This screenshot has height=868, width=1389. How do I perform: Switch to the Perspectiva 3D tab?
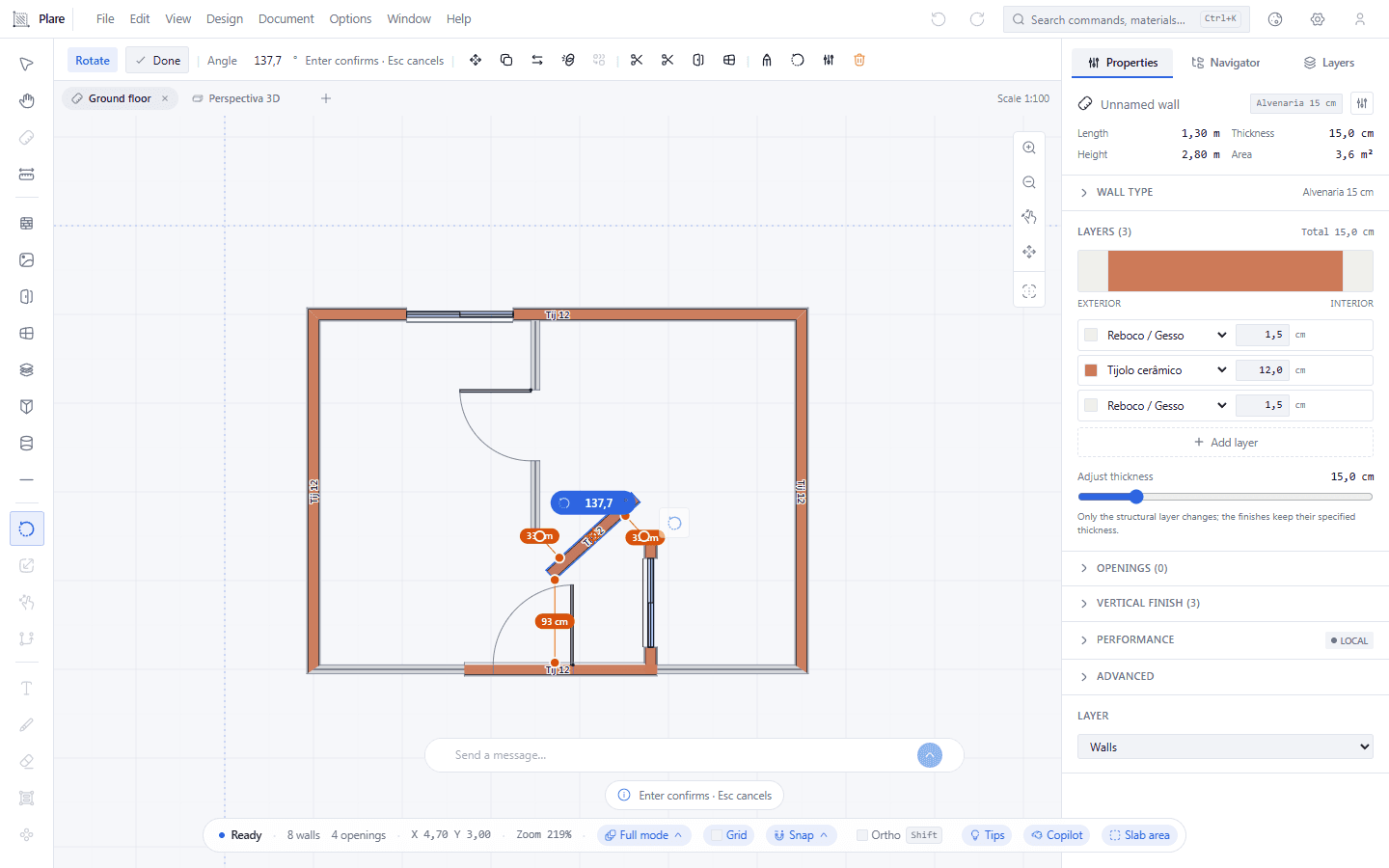coord(236,98)
